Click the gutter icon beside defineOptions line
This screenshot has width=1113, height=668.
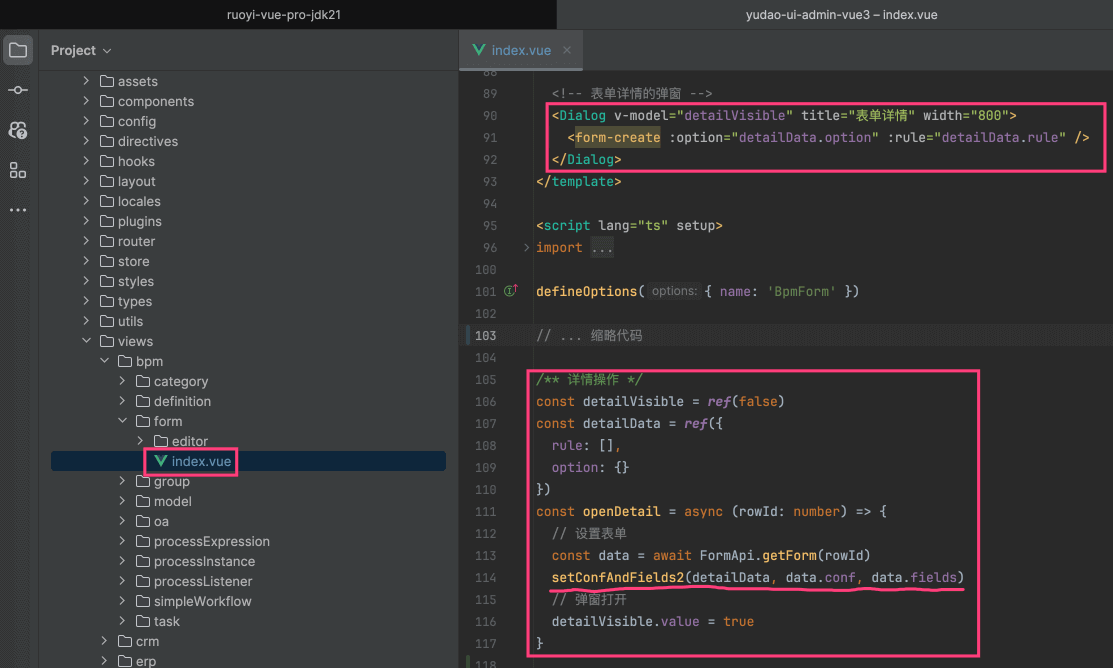point(511,292)
